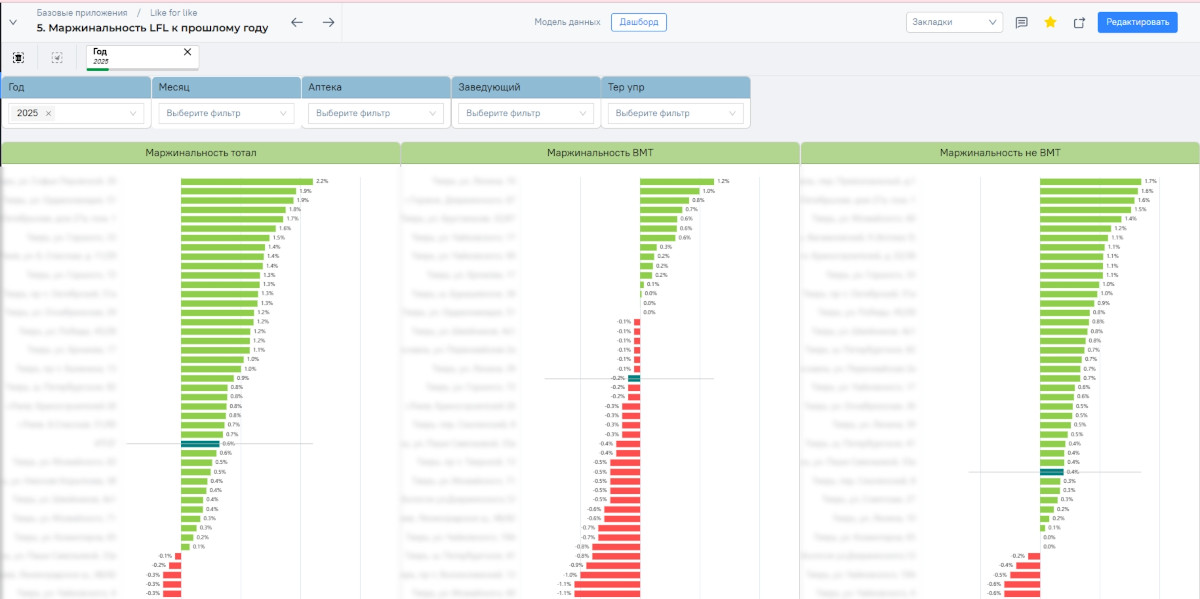Click the Редактировать button
The width and height of the screenshot is (1200, 599).
pos(1137,22)
